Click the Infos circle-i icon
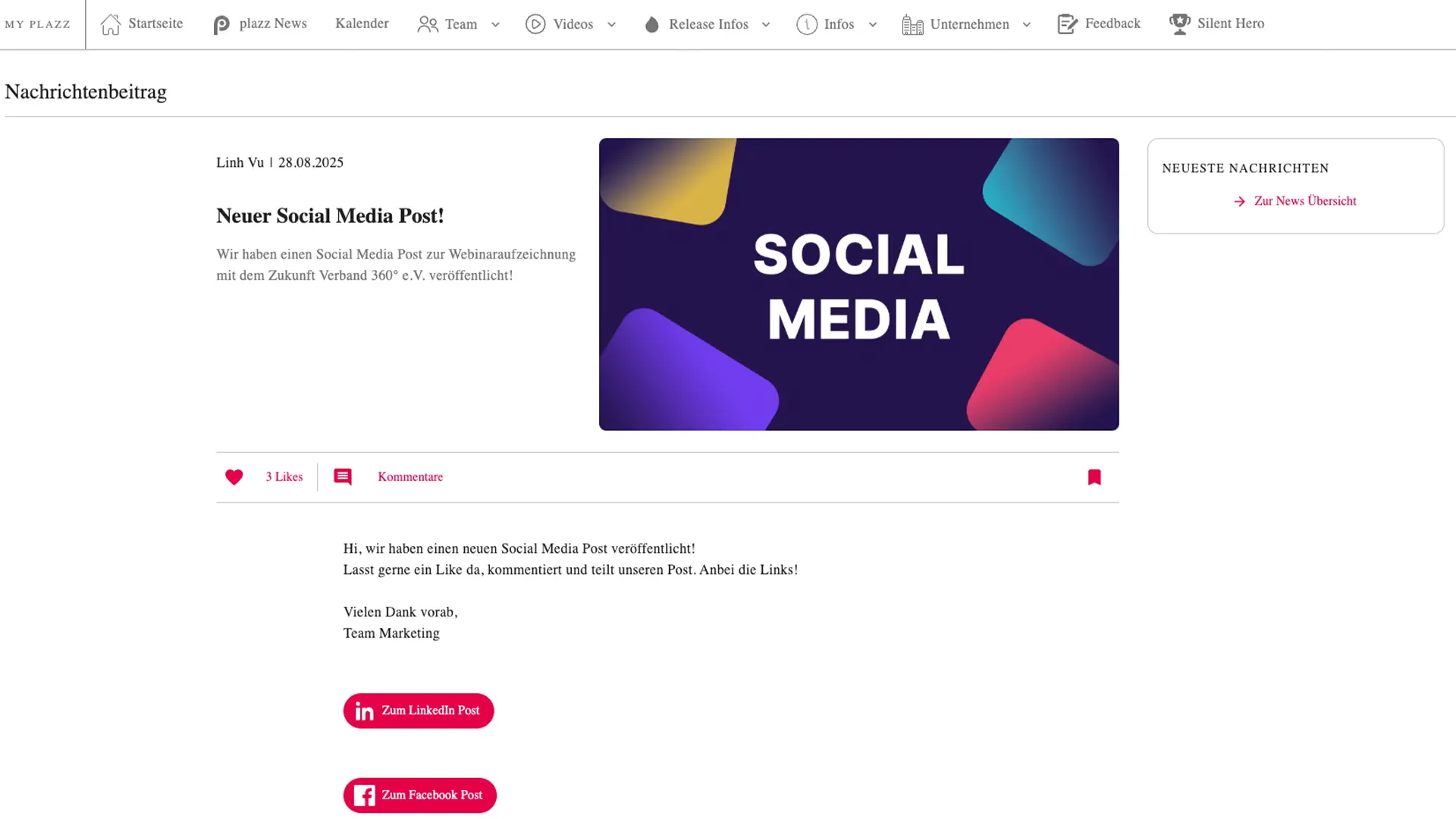This screenshot has height=819, width=1456. click(807, 24)
